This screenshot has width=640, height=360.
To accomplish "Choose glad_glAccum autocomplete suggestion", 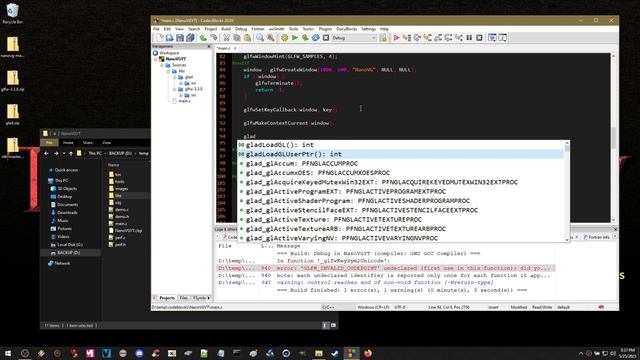I will click(x=402, y=164).
